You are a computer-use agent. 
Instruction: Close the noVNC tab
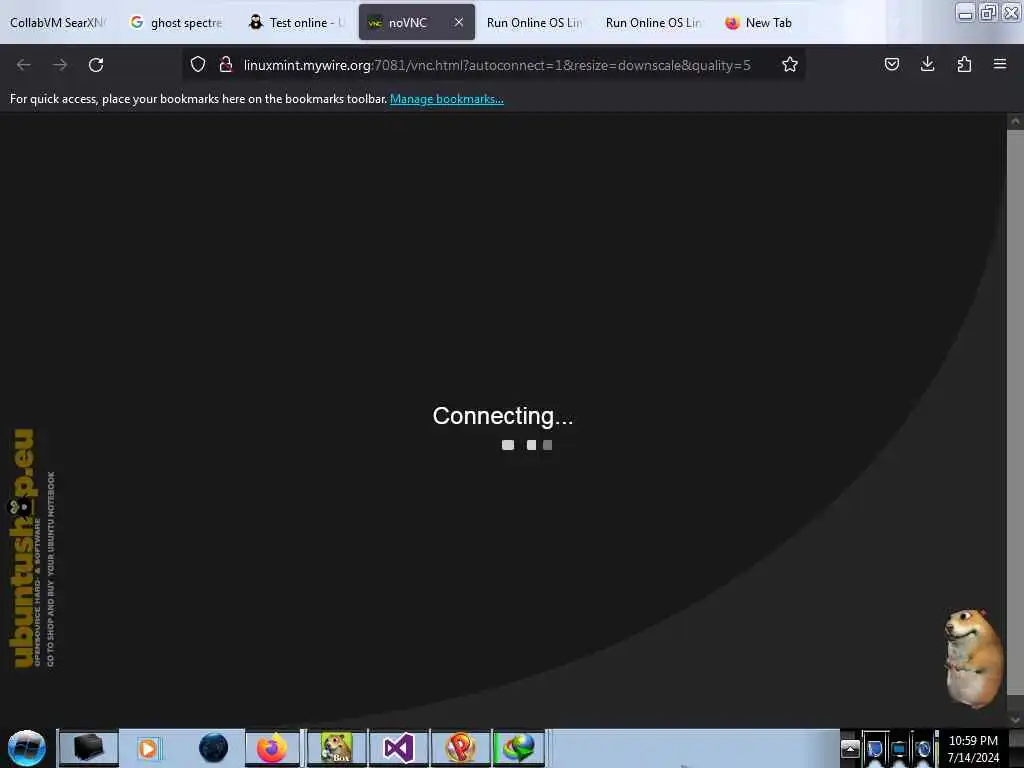pyautogui.click(x=458, y=22)
